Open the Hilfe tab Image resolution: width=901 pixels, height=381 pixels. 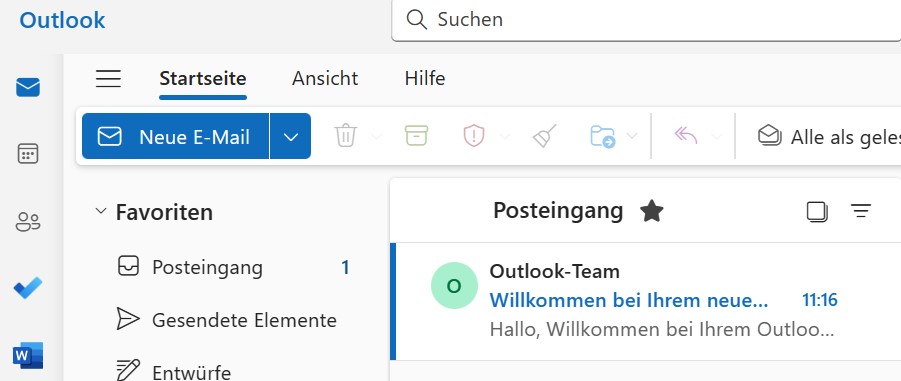tap(425, 78)
